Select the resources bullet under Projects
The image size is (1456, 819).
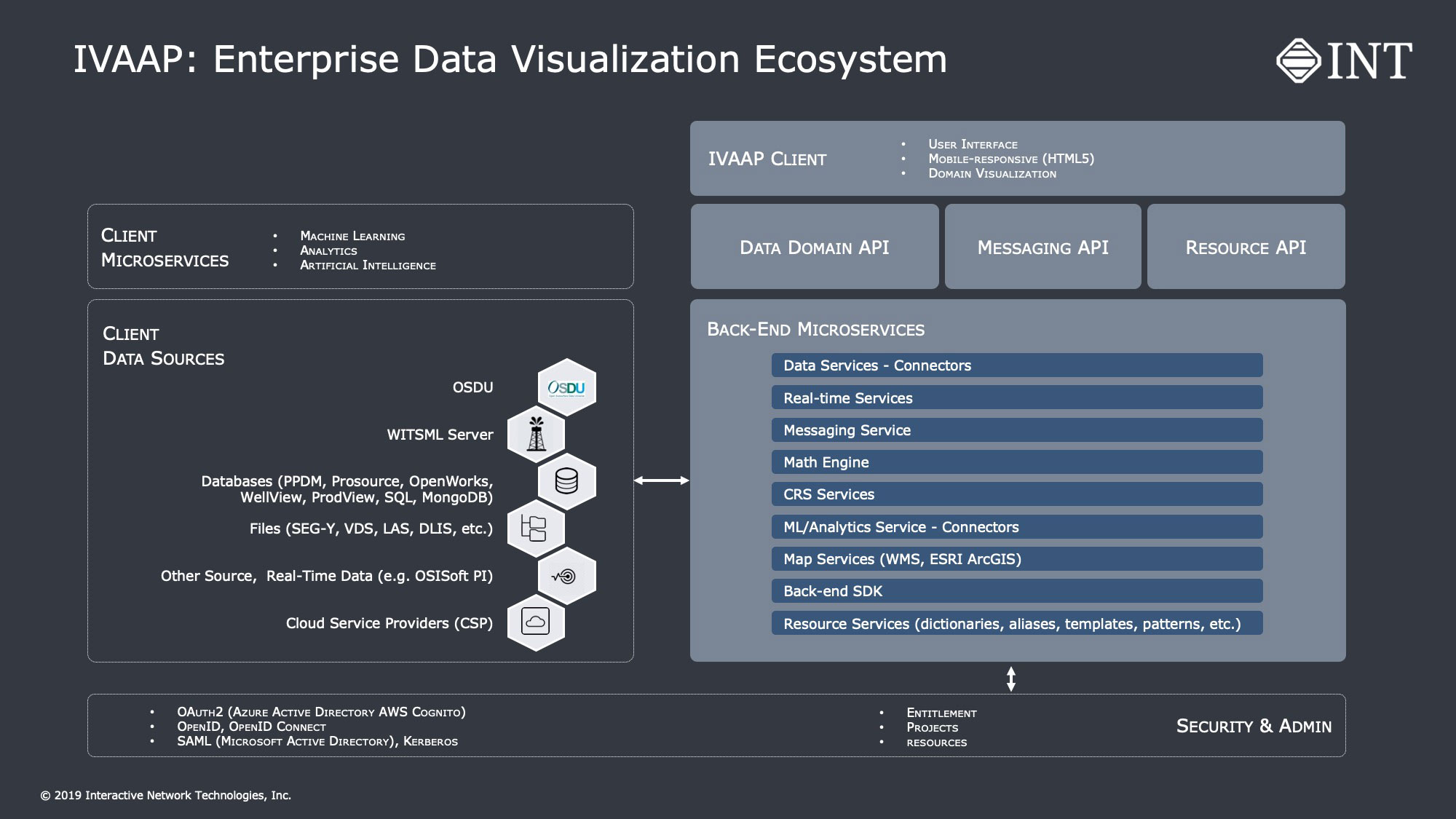point(936,743)
